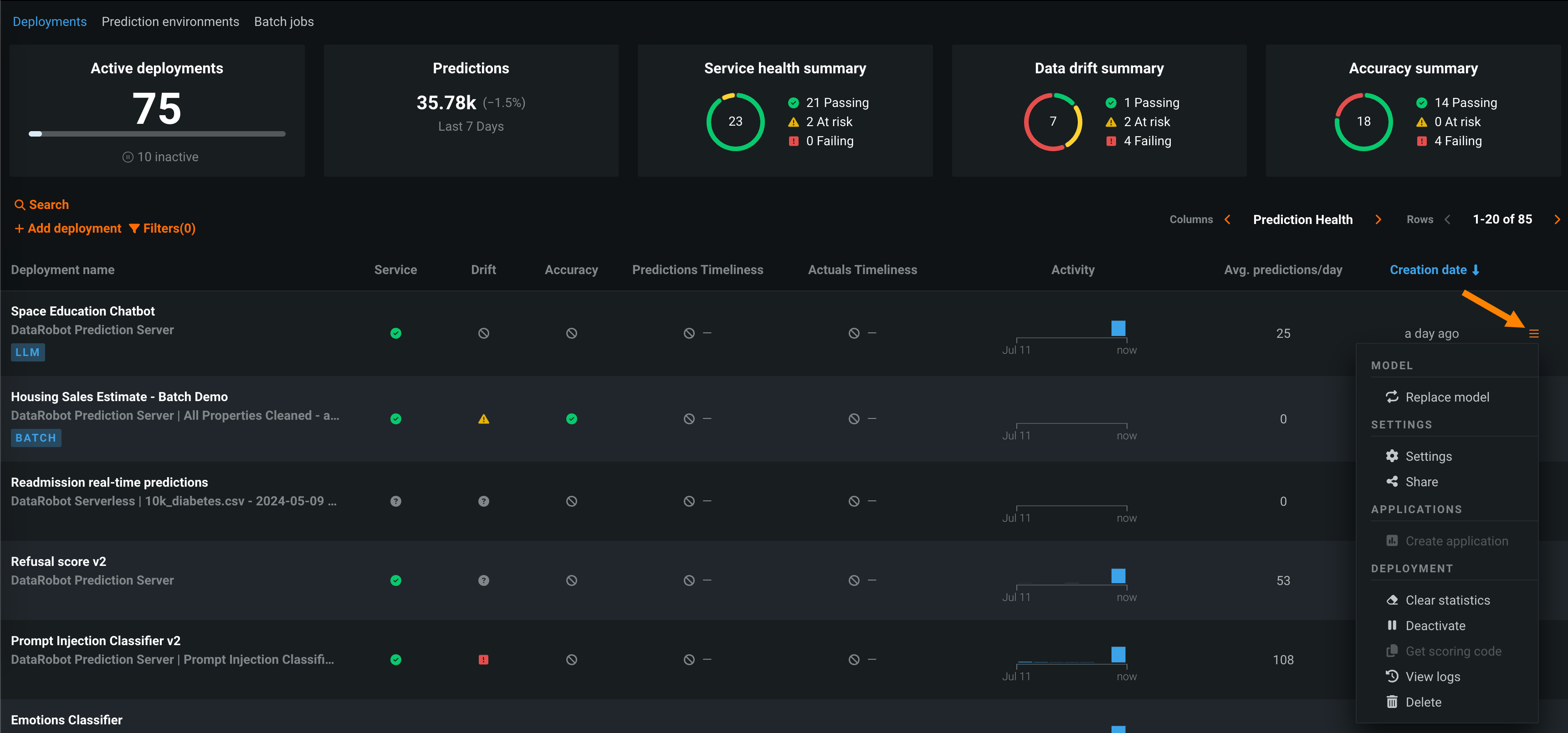
Task: Deactivate the deployment via pause icon entry
Action: (1435, 626)
